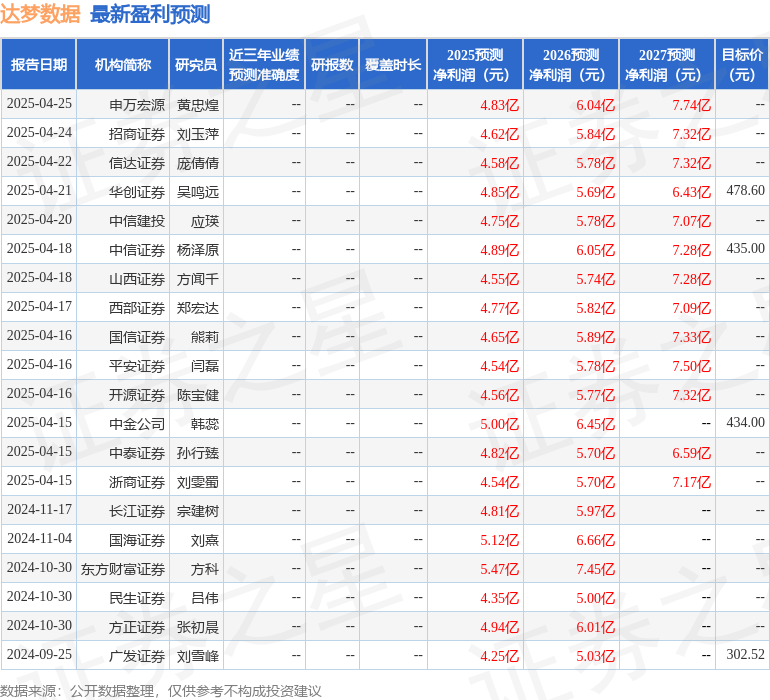The image size is (770, 700).
Task: Select the 东方财富证券 institution cell
Action: [123, 569]
